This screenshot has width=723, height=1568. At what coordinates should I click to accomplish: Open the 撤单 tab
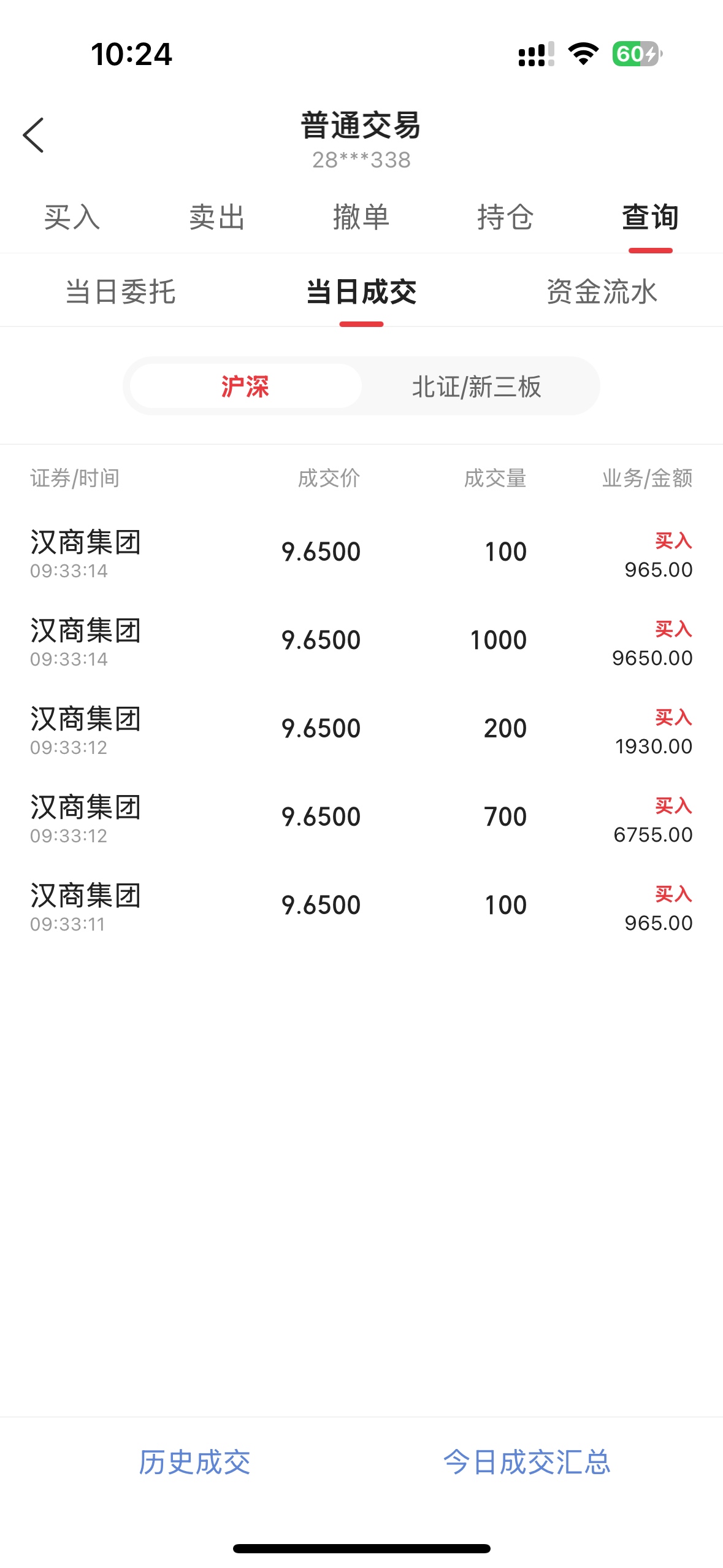(361, 217)
